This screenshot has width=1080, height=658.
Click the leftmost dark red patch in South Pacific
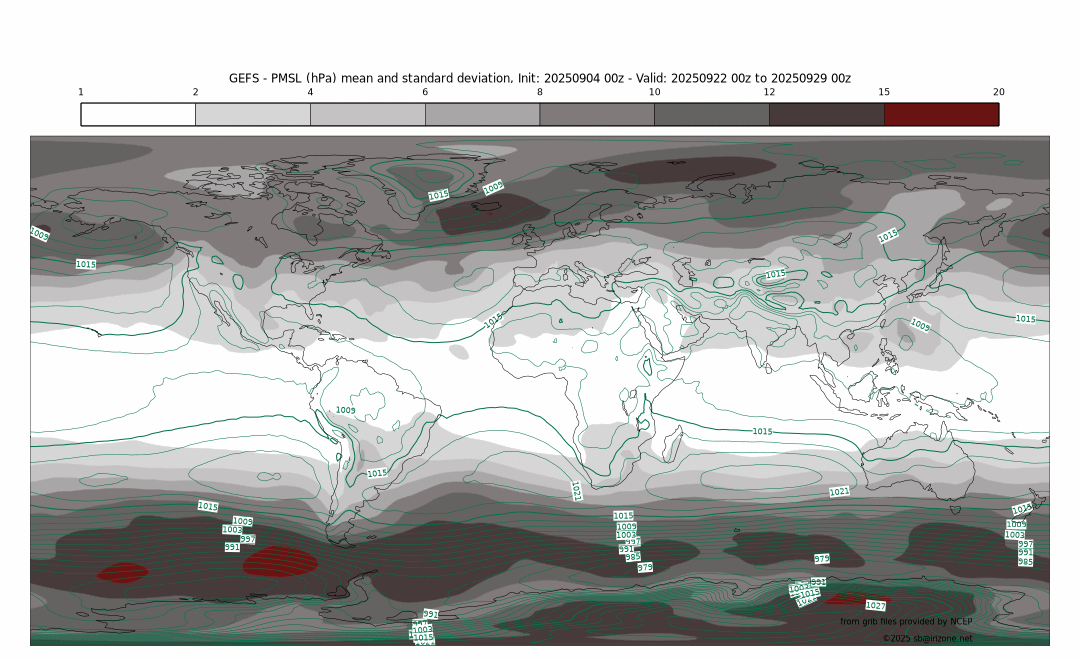point(122,572)
